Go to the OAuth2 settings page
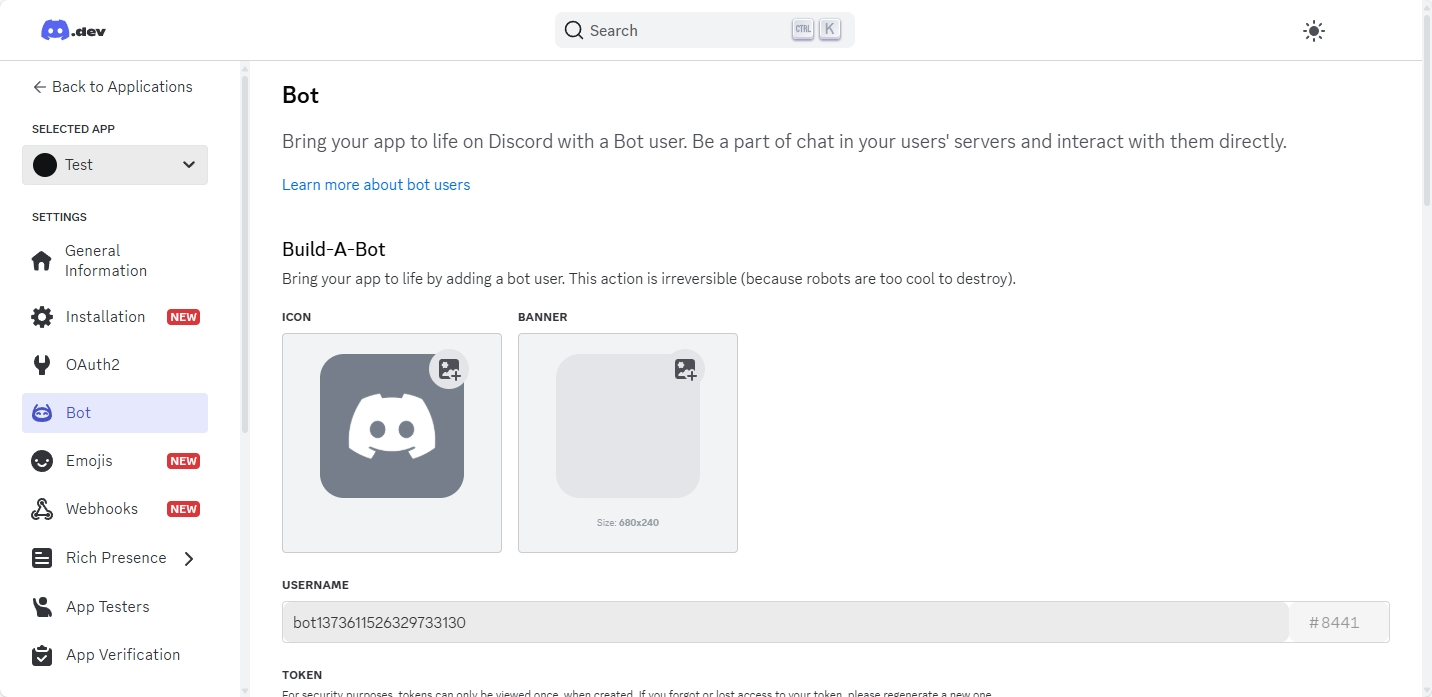This screenshot has height=697, width=1432. [x=115, y=365]
